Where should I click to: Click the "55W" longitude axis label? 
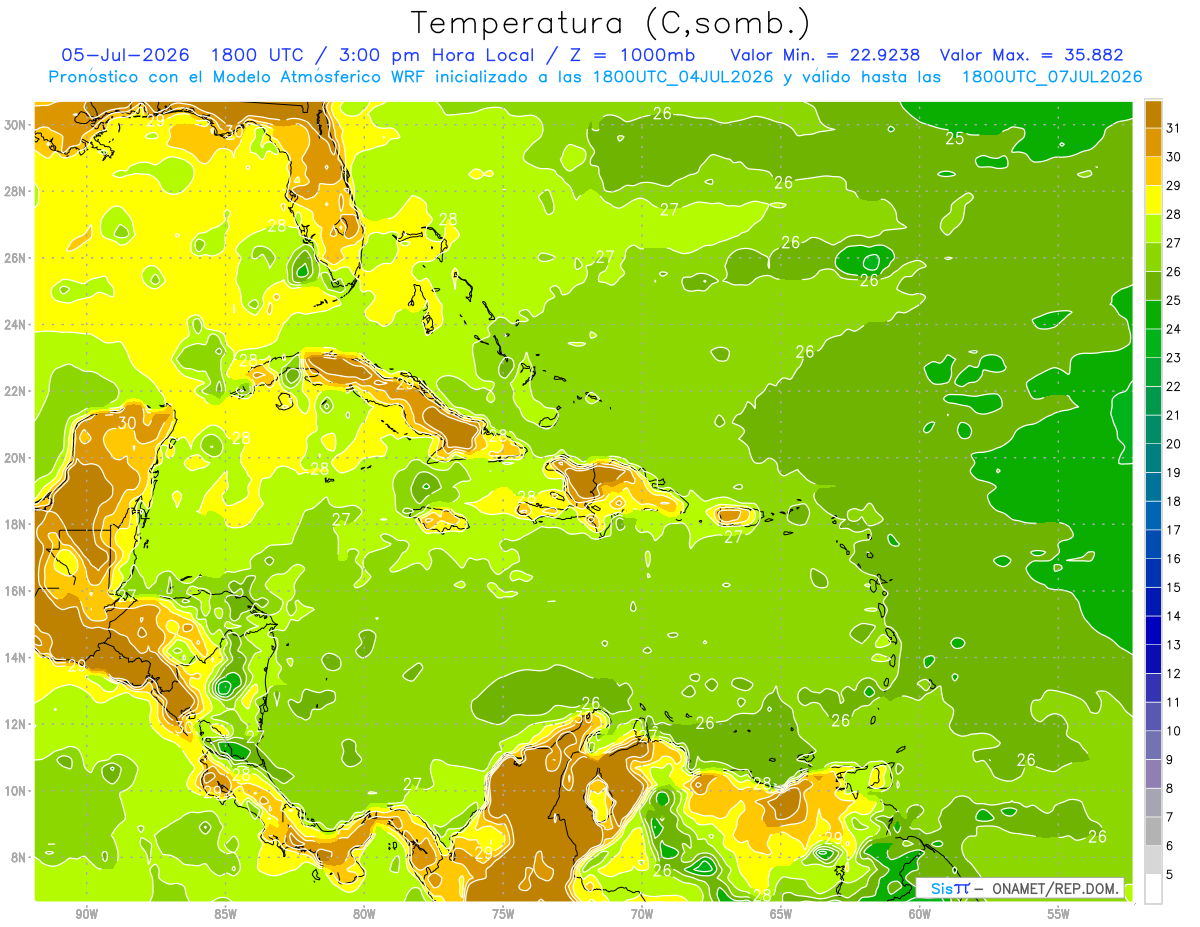(1058, 914)
